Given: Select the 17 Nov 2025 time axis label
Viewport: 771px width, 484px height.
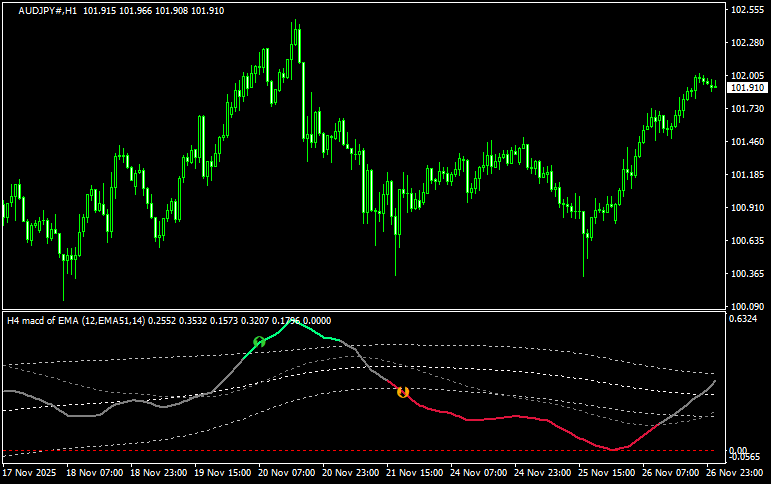Looking at the screenshot, I should (x=30, y=471).
